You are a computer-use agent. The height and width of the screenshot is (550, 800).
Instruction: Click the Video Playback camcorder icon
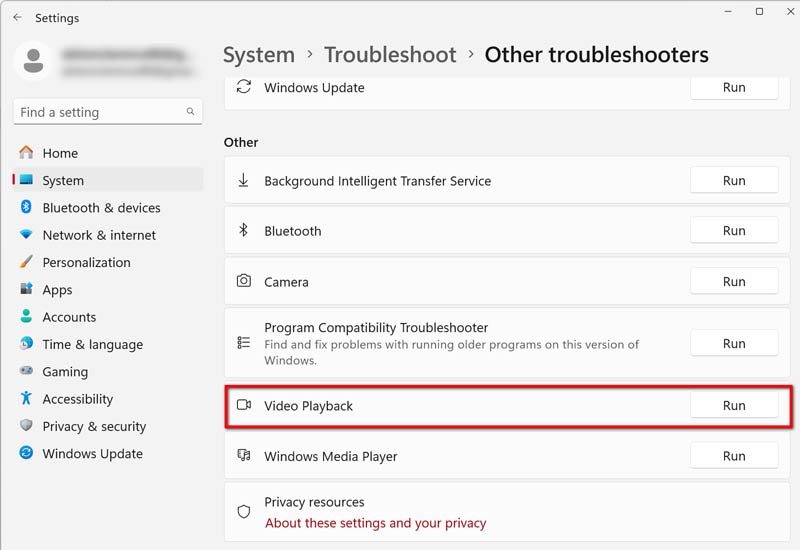[244, 405]
